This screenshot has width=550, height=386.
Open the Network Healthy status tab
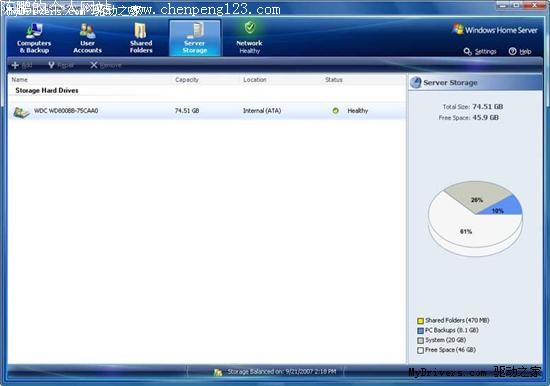[249, 38]
